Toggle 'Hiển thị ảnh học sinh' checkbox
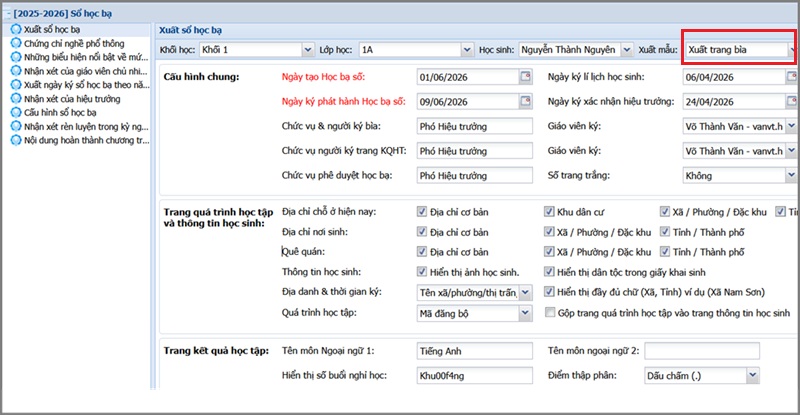The image size is (800, 415). coord(422,272)
